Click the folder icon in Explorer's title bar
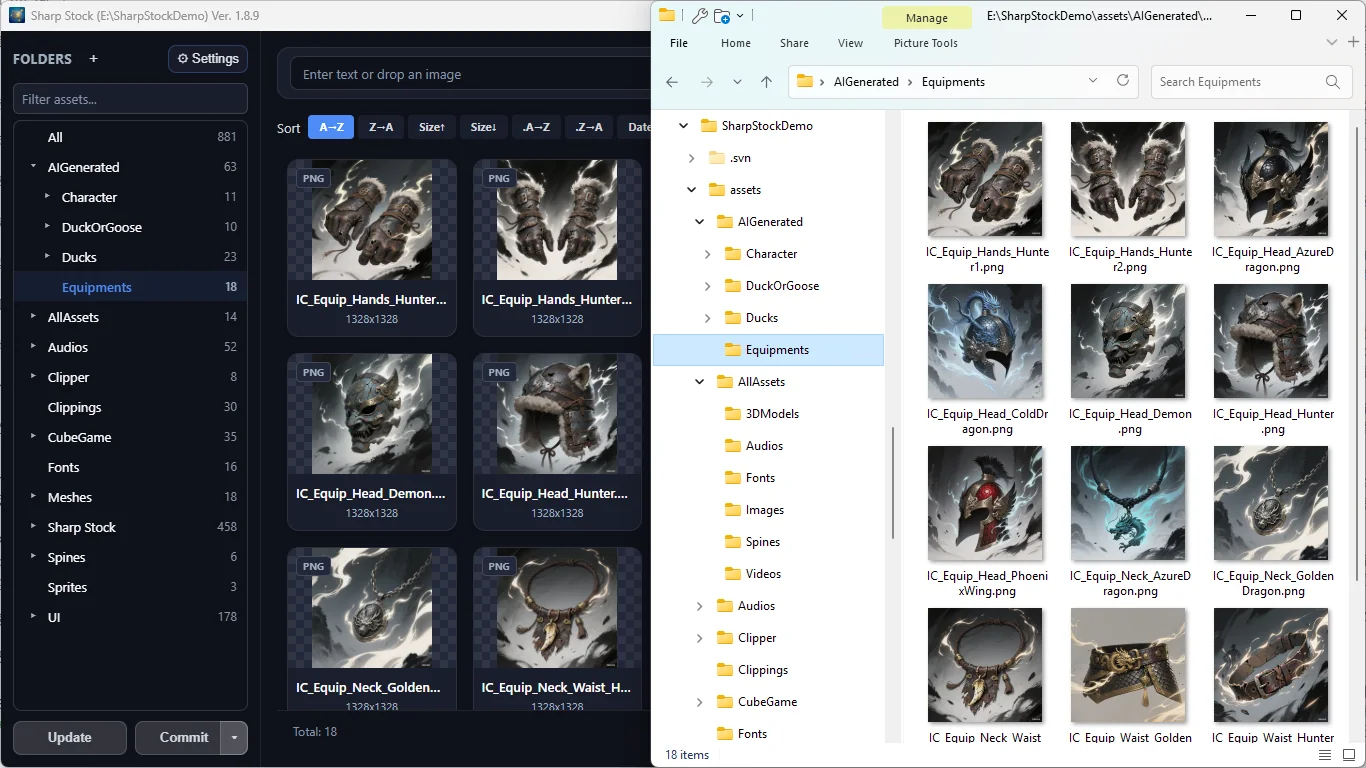 pyautogui.click(x=667, y=15)
